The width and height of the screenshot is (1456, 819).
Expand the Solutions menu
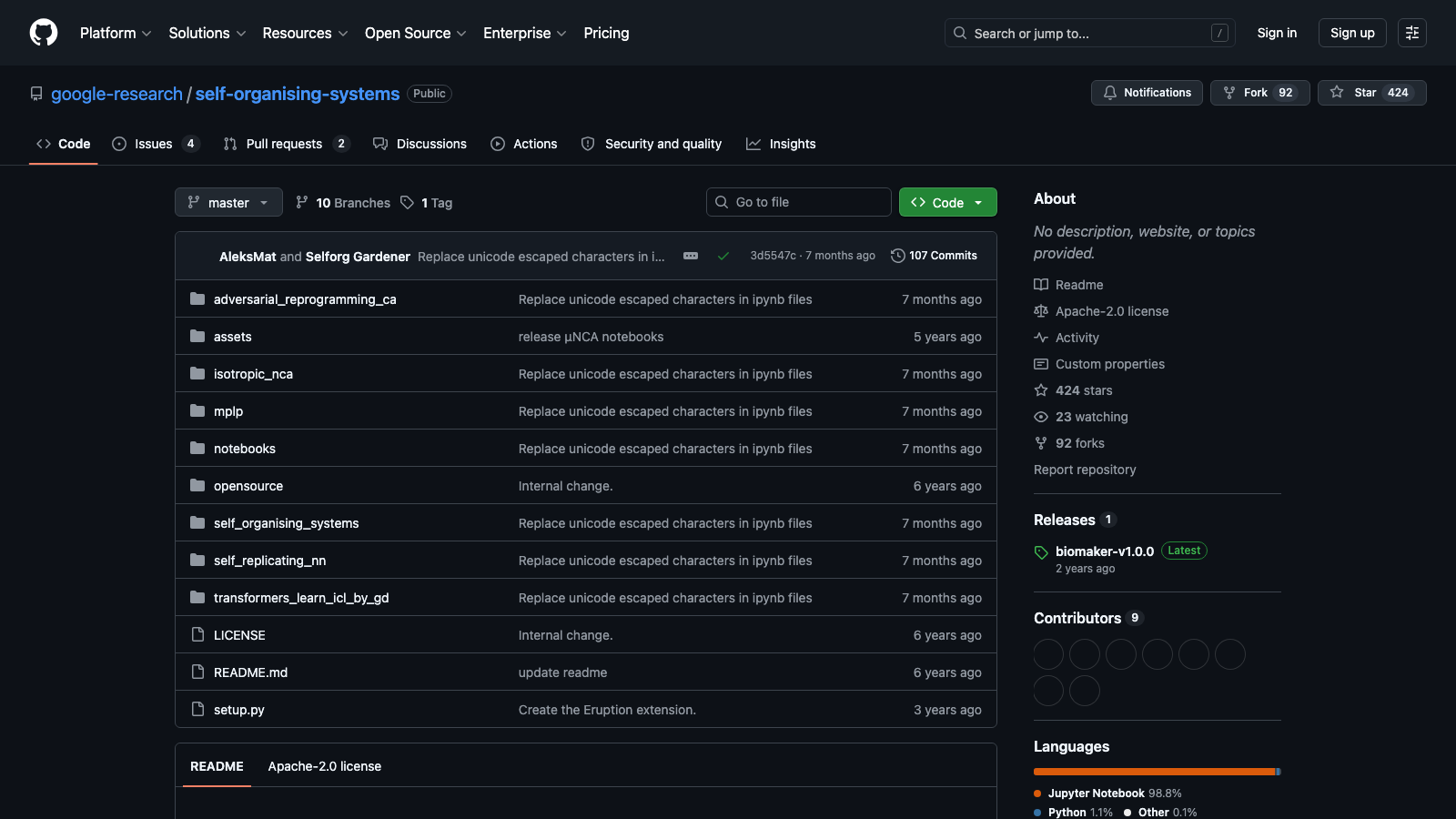tap(207, 33)
